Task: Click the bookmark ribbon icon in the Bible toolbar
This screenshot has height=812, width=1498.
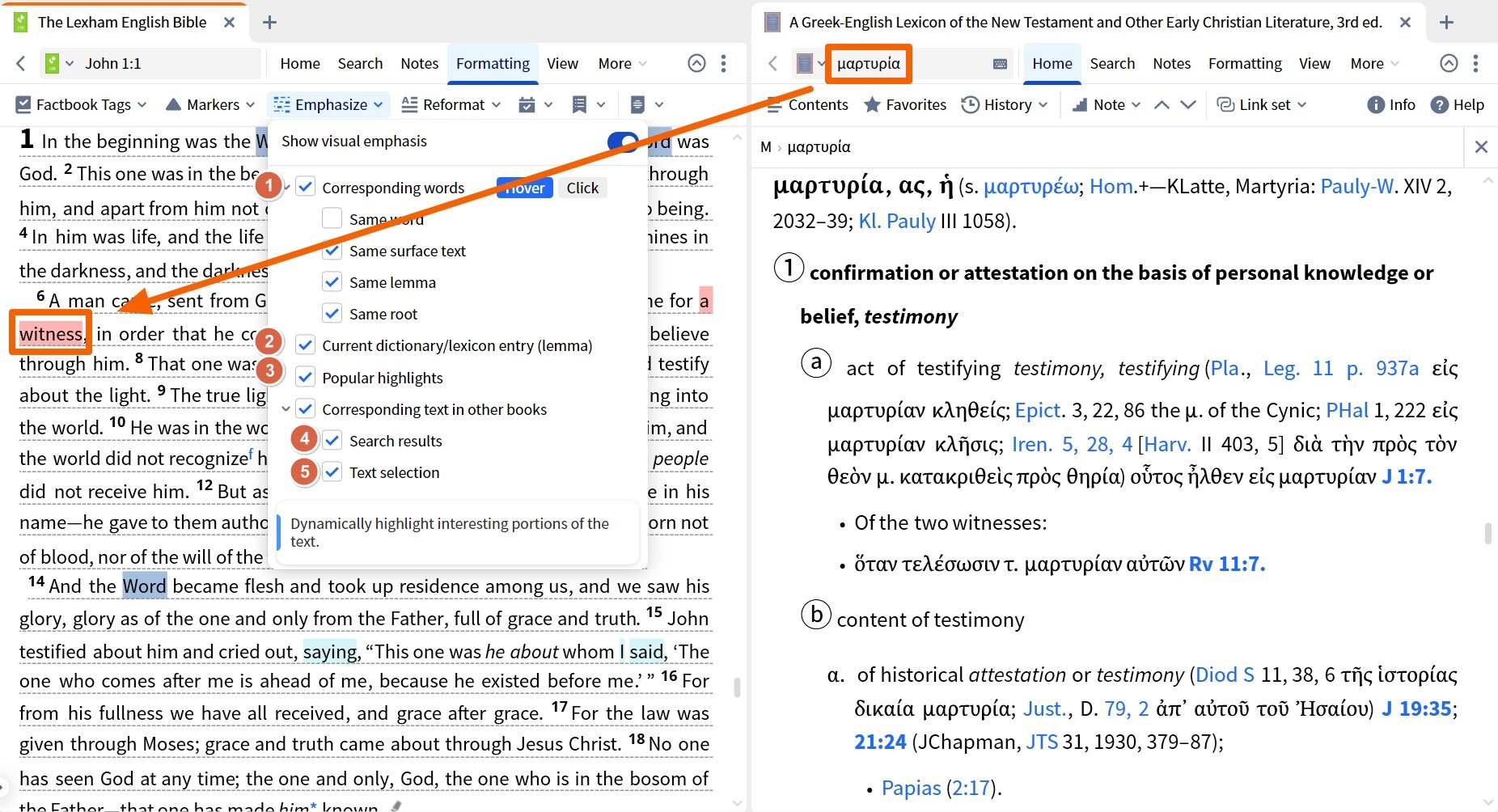Action: (579, 104)
